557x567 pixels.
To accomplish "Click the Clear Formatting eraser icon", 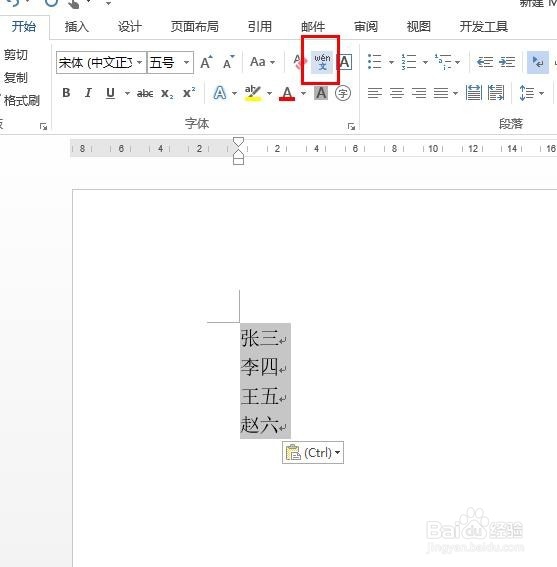I will (x=299, y=62).
